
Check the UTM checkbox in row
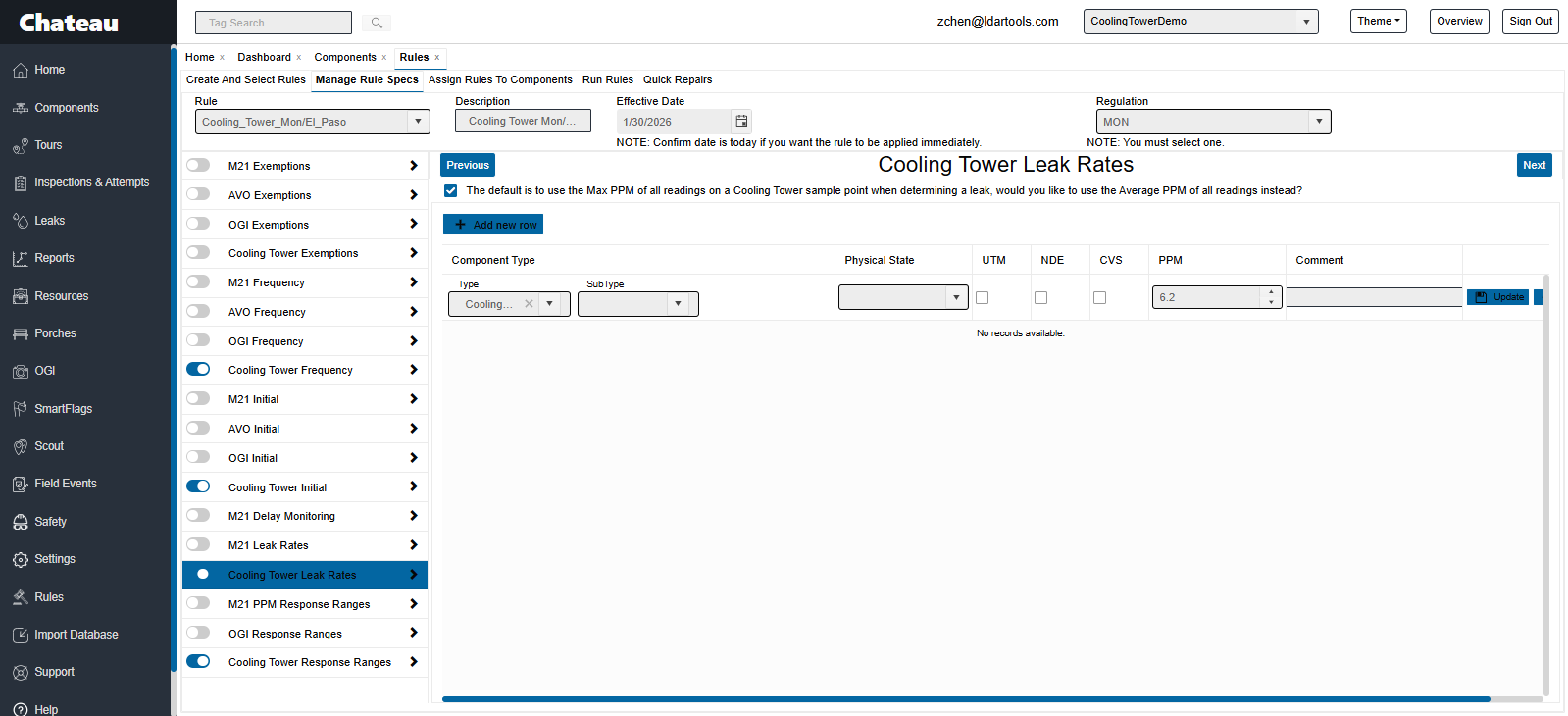click(x=983, y=297)
